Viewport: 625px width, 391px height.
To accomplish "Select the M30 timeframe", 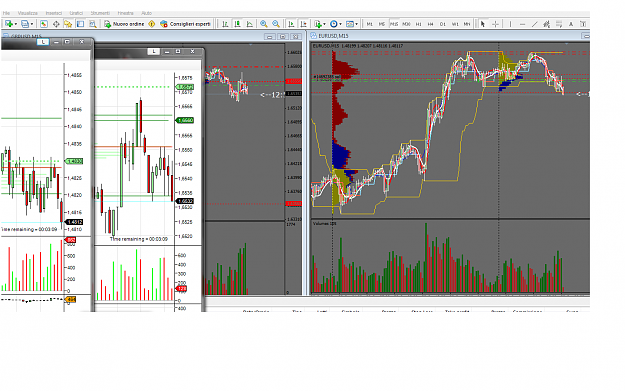I will coord(406,24).
